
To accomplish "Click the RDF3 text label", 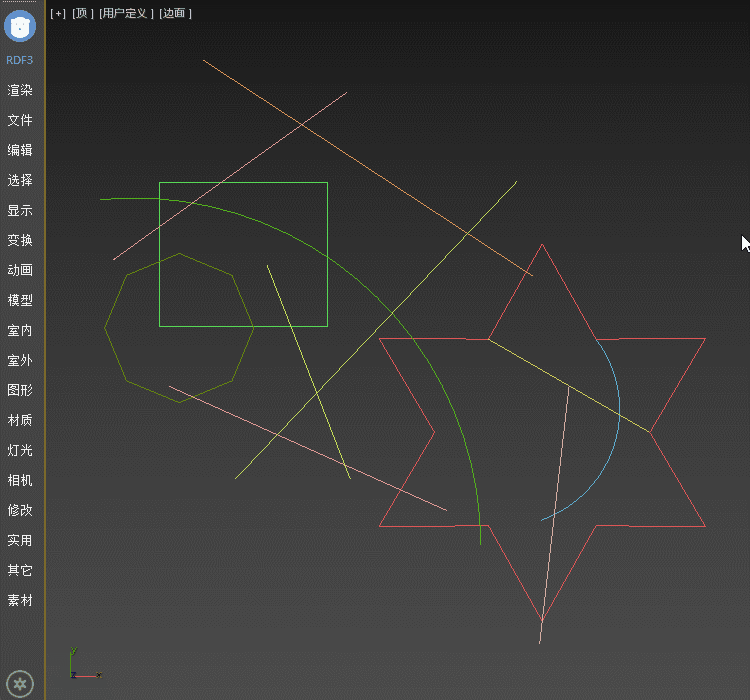I will [x=20, y=60].
